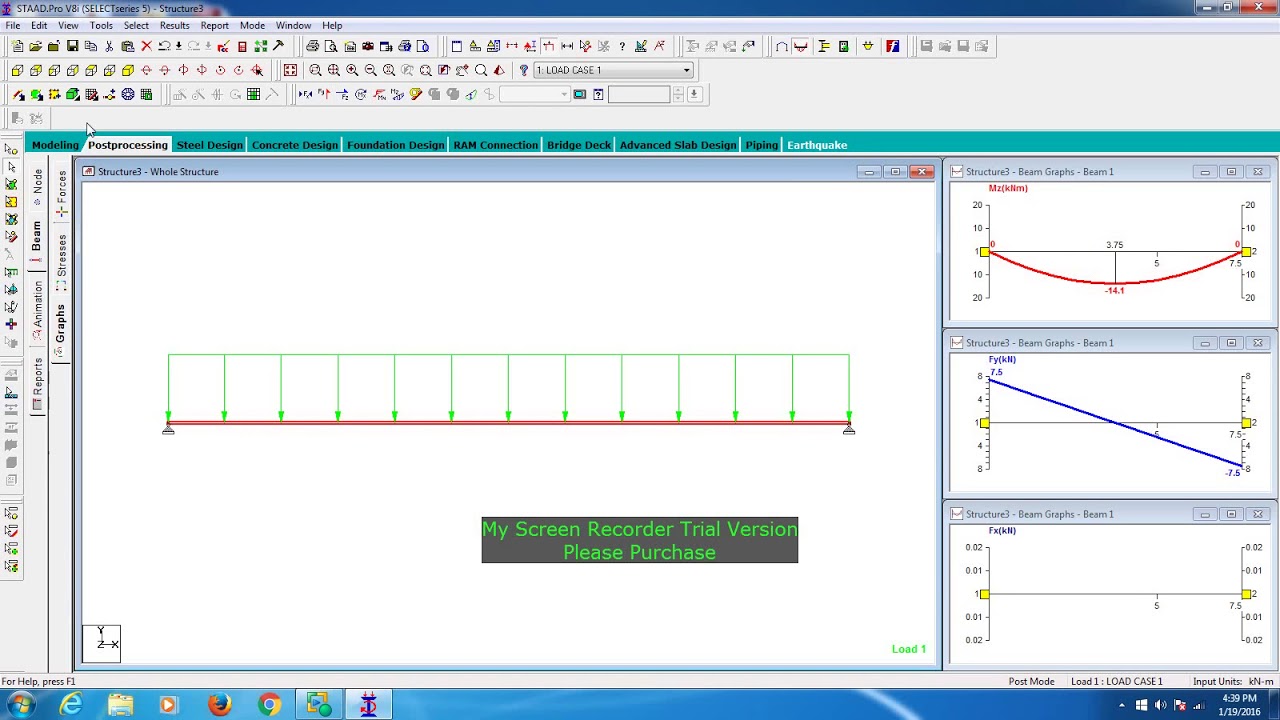This screenshot has width=1280, height=720.
Task: Click the Mz bending moment display icon
Action: (x=397, y=95)
